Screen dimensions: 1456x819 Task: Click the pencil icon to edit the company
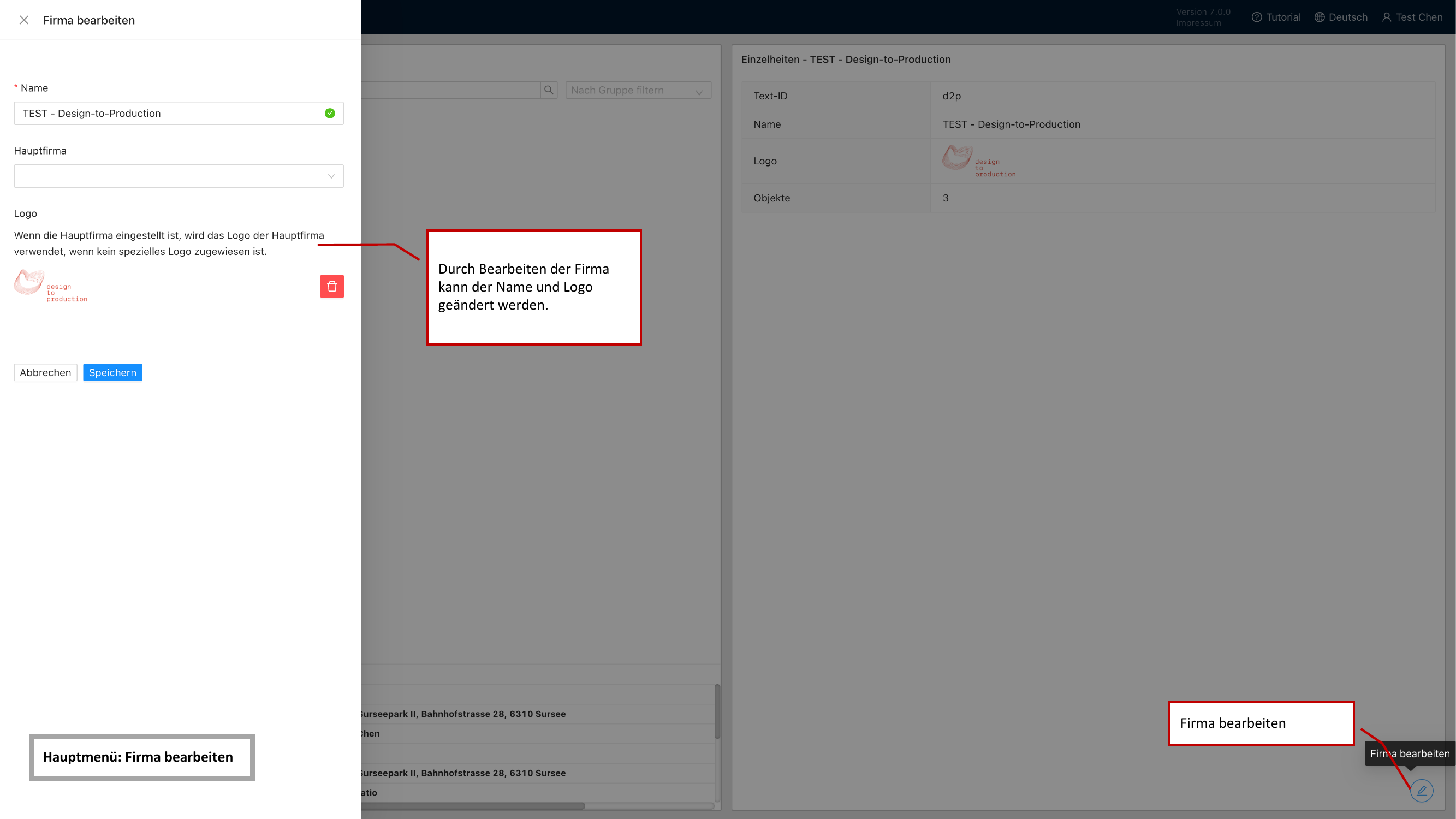1421,790
